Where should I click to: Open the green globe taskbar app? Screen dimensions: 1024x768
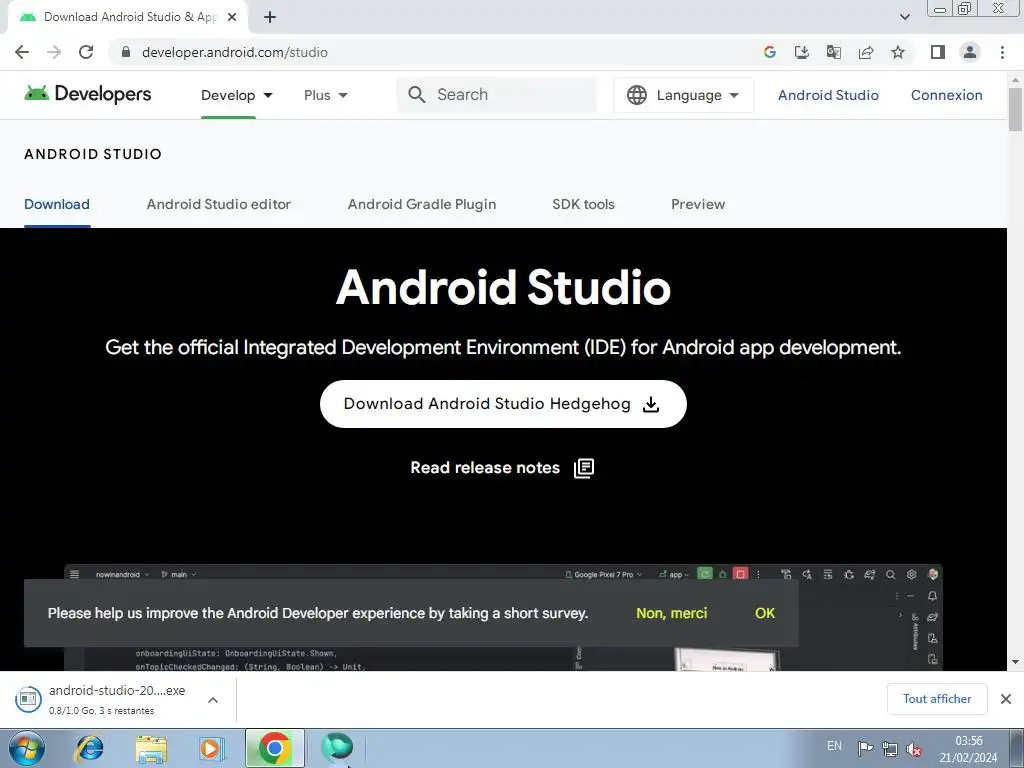tap(337, 747)
